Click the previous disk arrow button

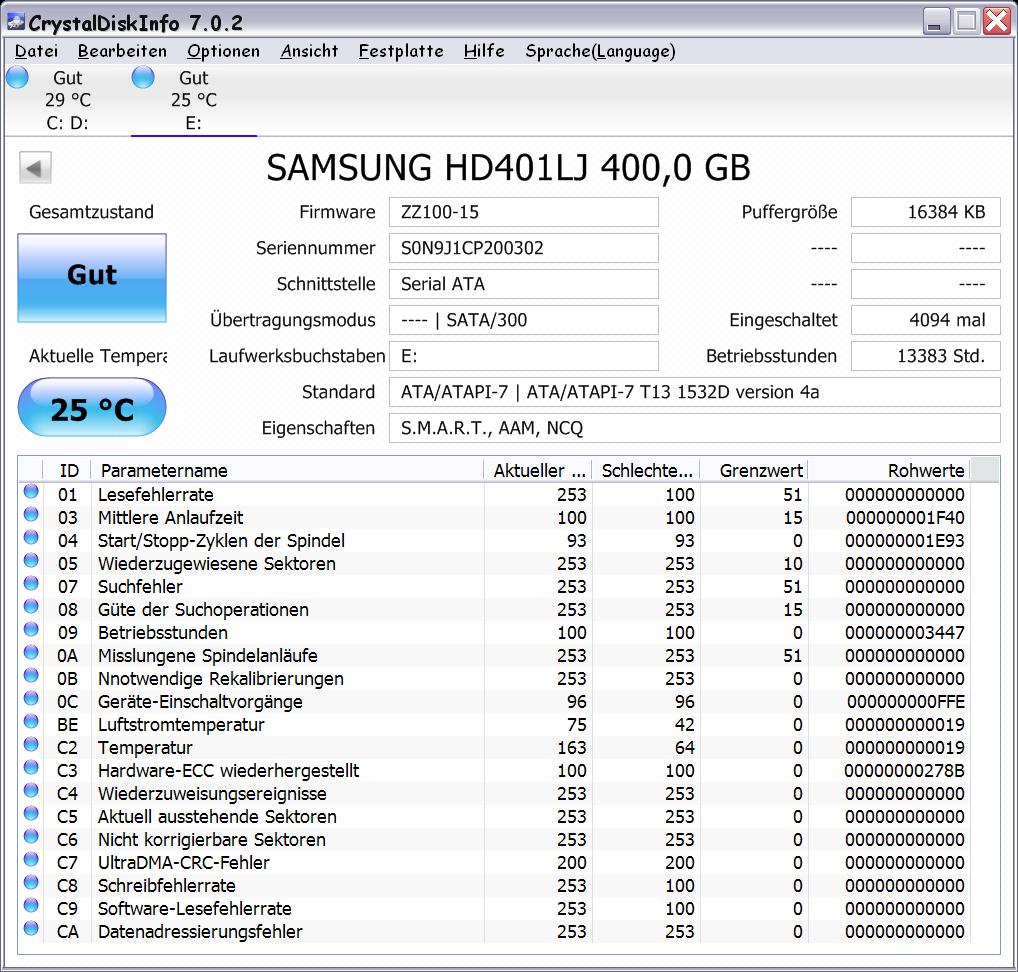click(35, 168)
